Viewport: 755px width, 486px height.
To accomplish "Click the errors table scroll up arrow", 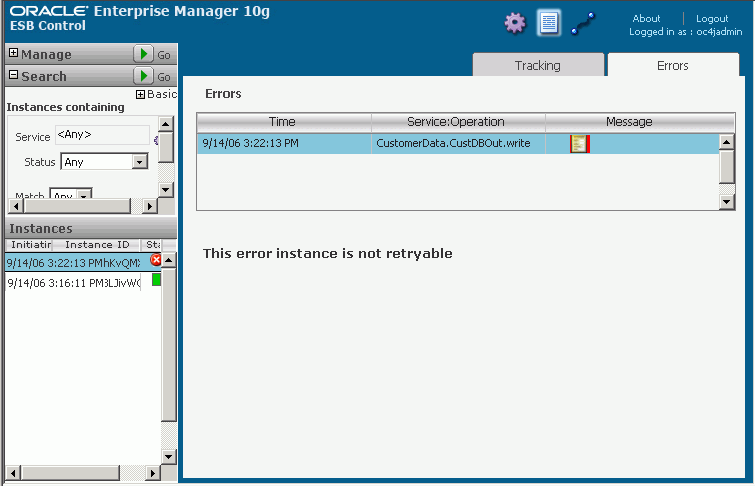I will point(726,142).
